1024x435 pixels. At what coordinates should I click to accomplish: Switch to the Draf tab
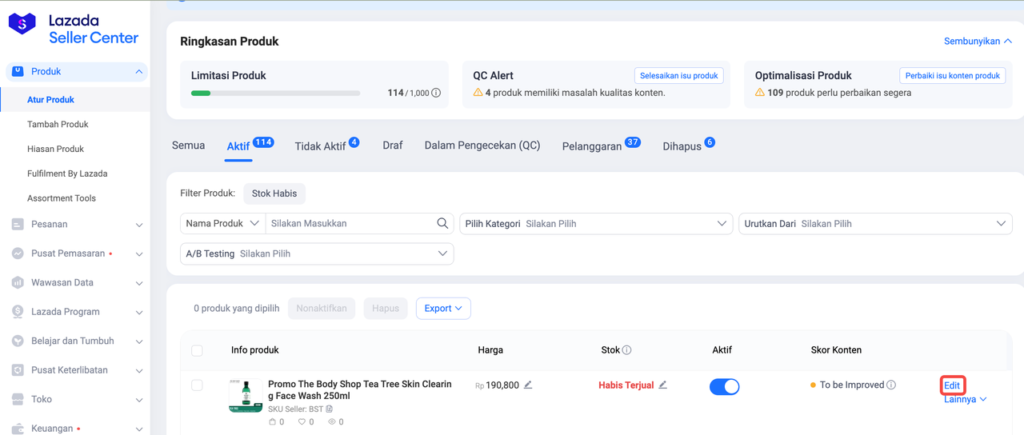point(392,146)
